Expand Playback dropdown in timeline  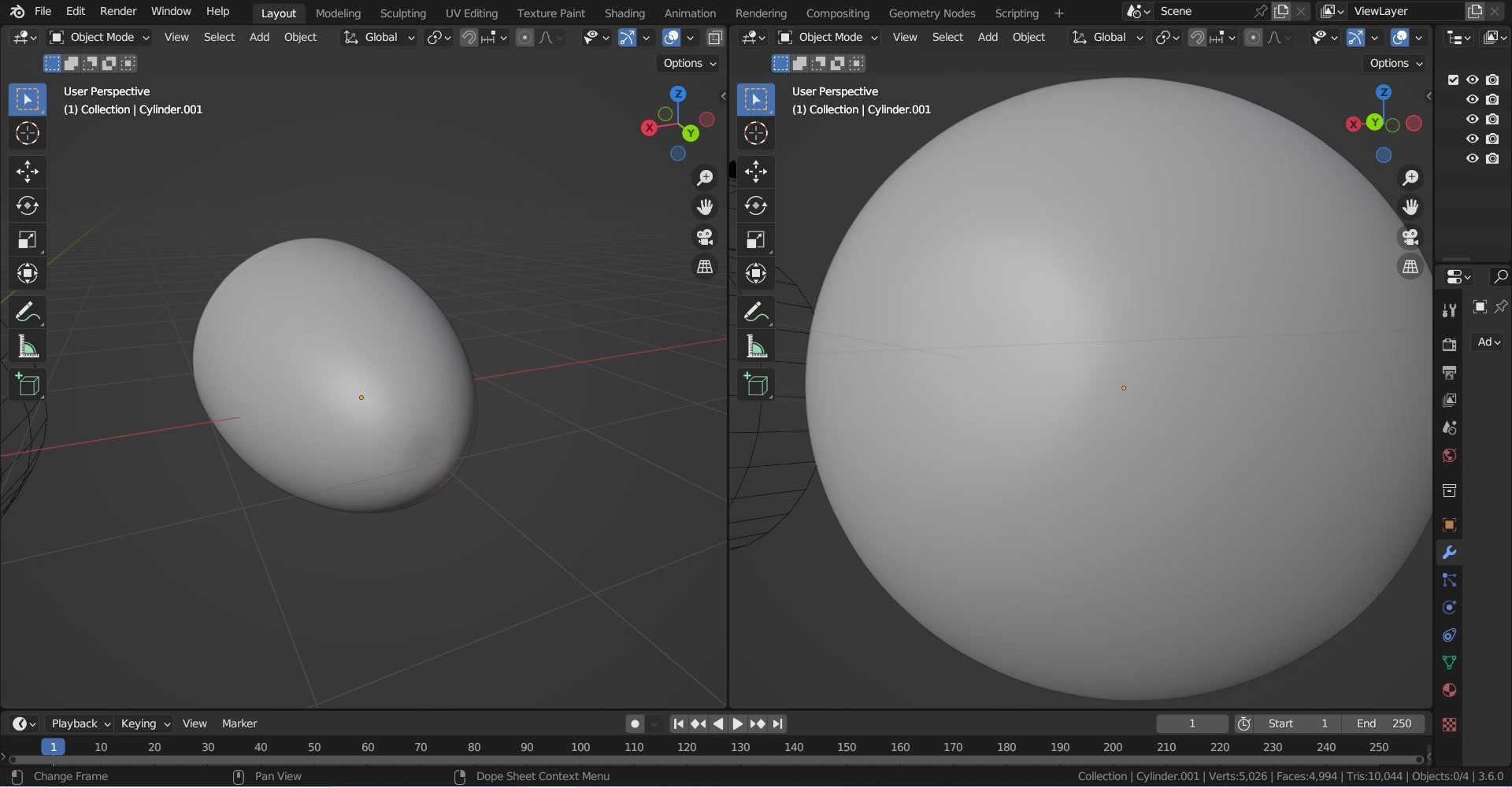(x=80, y=723)
